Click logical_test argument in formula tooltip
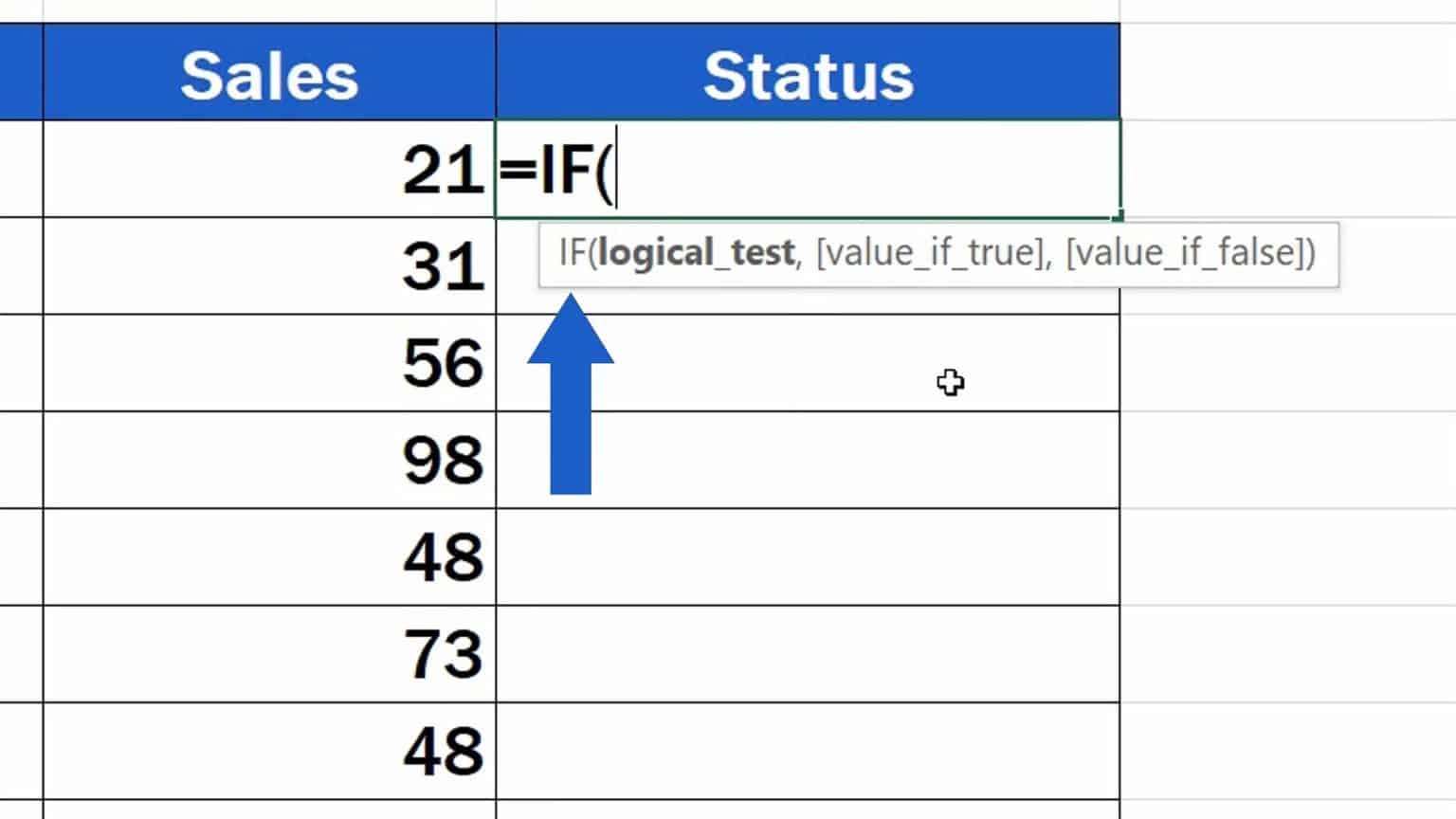This screenshot has height=819, width=1456. point(696,253)
